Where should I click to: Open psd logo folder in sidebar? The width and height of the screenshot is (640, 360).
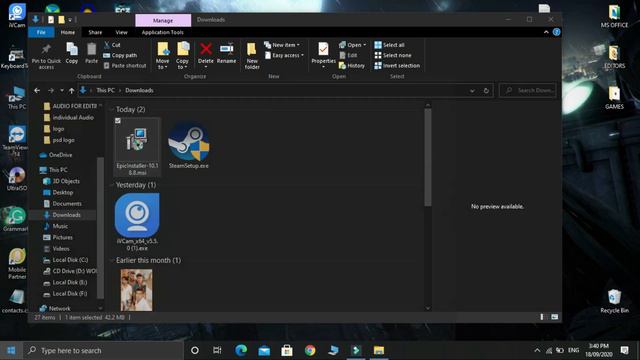click(59, 140)
